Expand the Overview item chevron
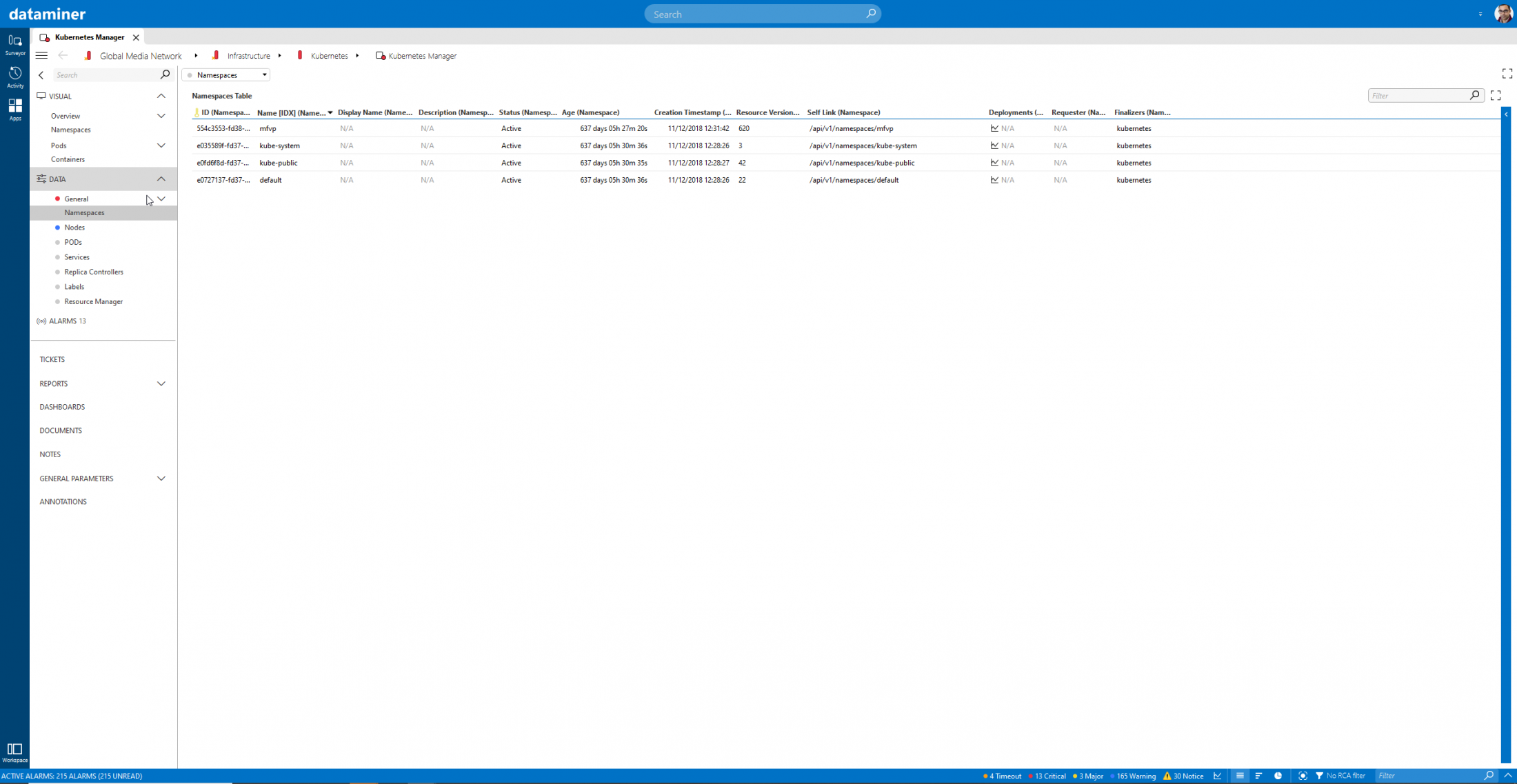The image size is (1517, 784). [161, 116]
